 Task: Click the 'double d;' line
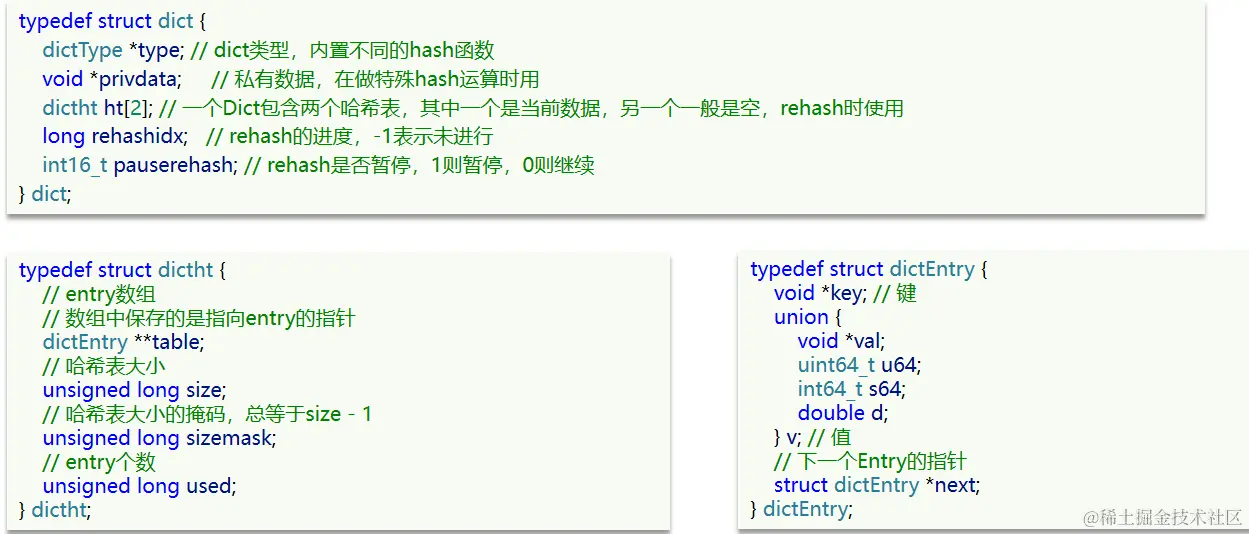(x=843, y=413)
